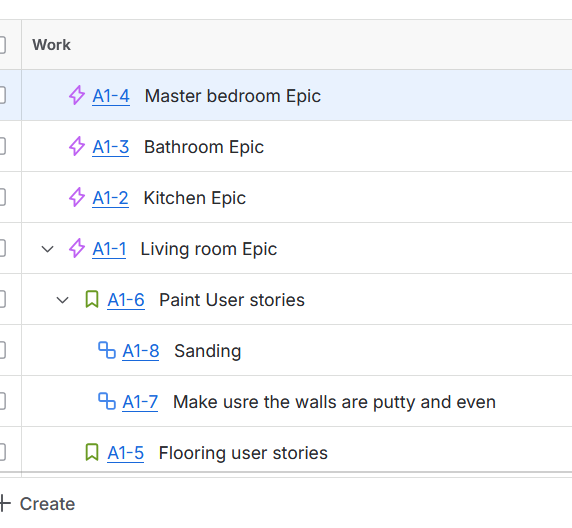Select the text 'Master bedroom Epic'
Screen dimensions: 572x528
tap(233, 96)
